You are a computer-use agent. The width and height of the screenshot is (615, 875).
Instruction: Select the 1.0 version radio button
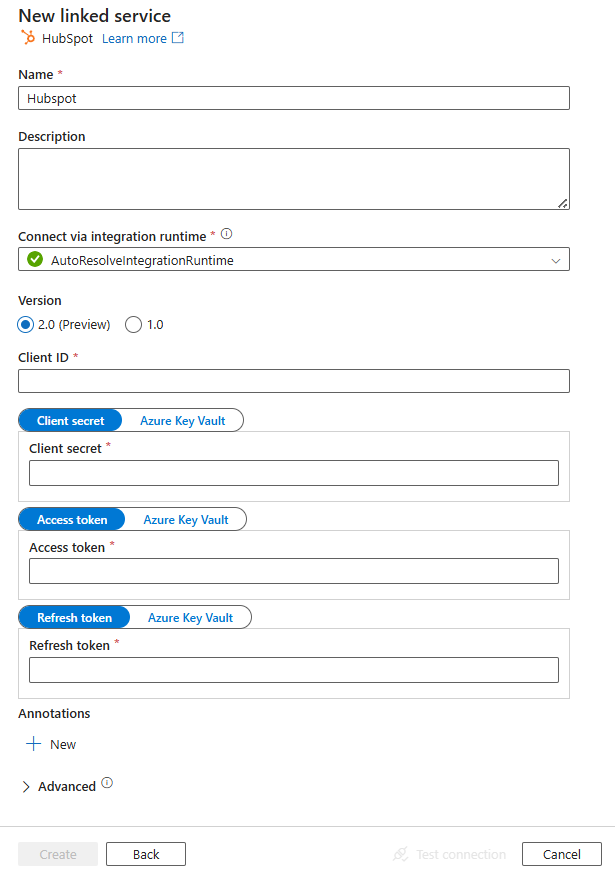(x=133, y=324)
